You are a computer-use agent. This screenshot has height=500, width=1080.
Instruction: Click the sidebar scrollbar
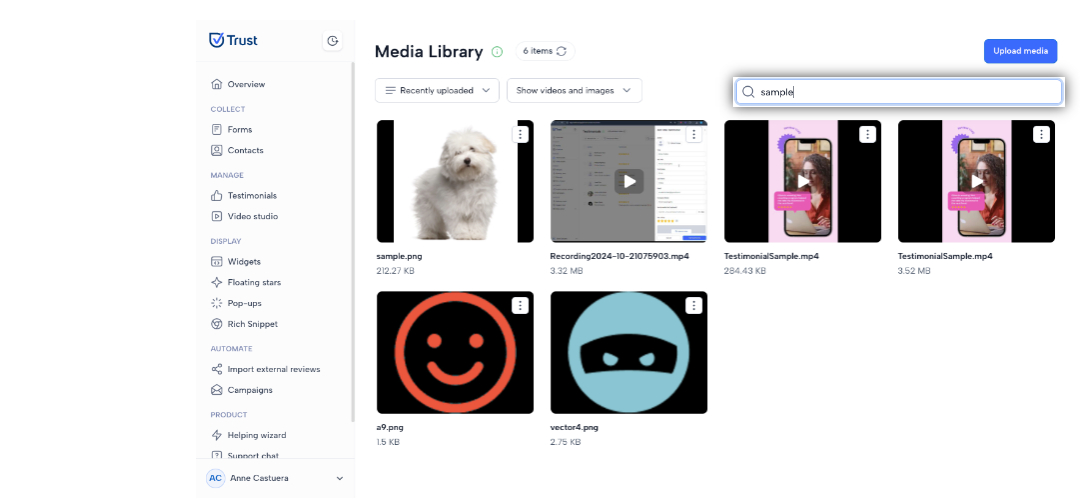click(353, 241)
